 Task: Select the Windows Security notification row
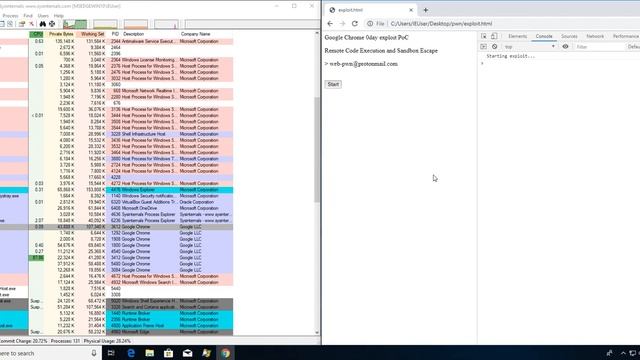(116, 196)
